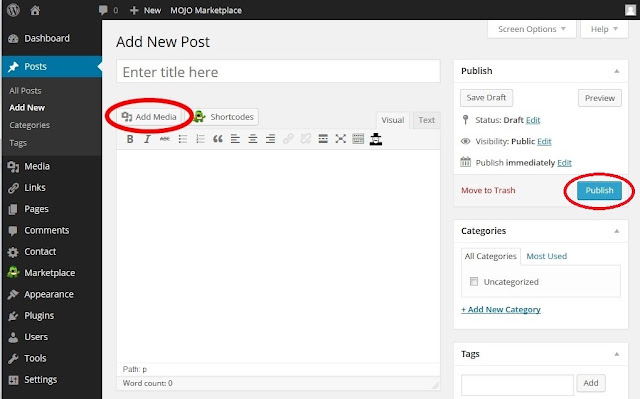Edit the post Status
The height and width of the screenshot is (399, 640).
[533, 120]
